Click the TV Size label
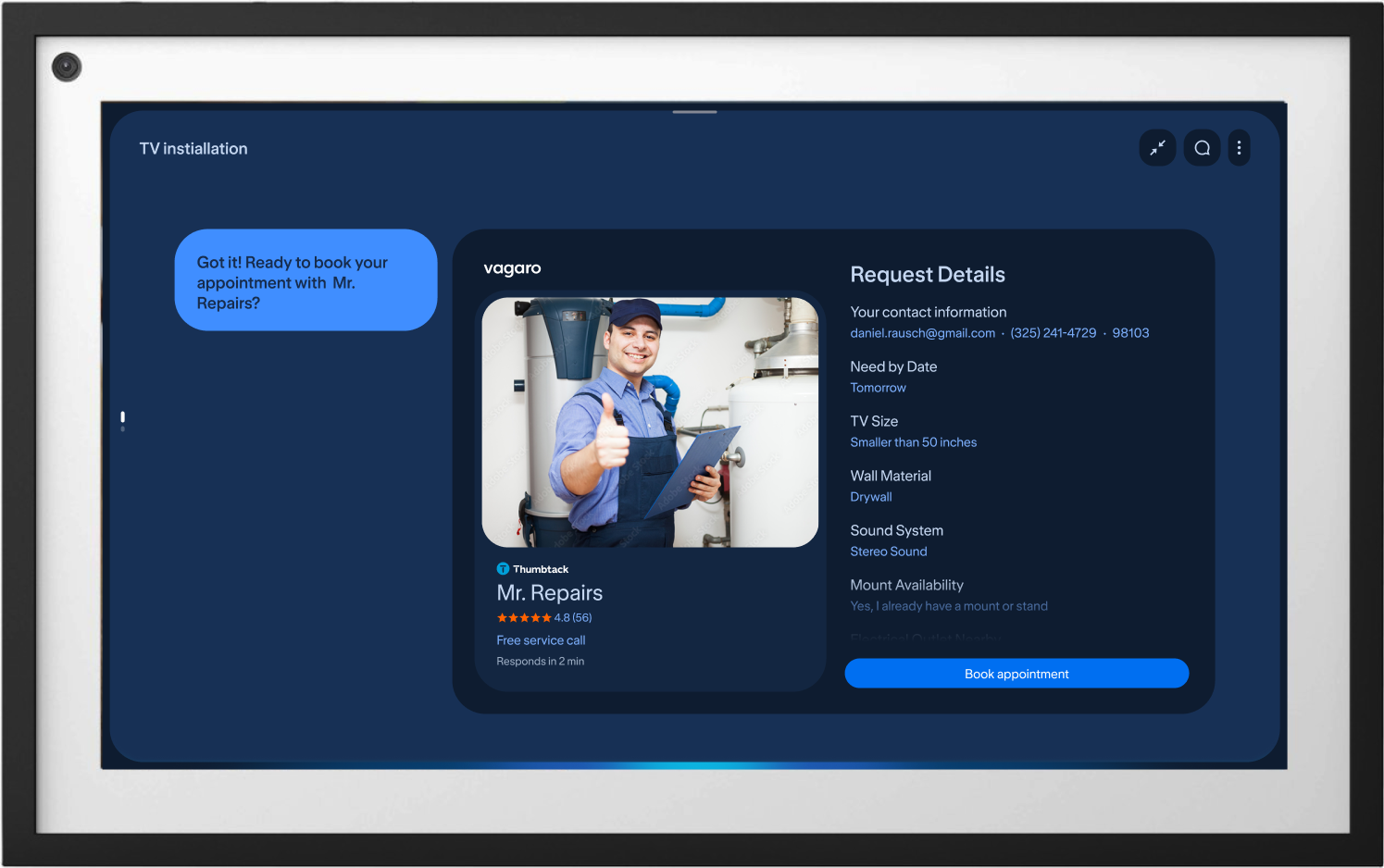The width and height of the screenshot is (1384, 868). click(x=874, y=422)
